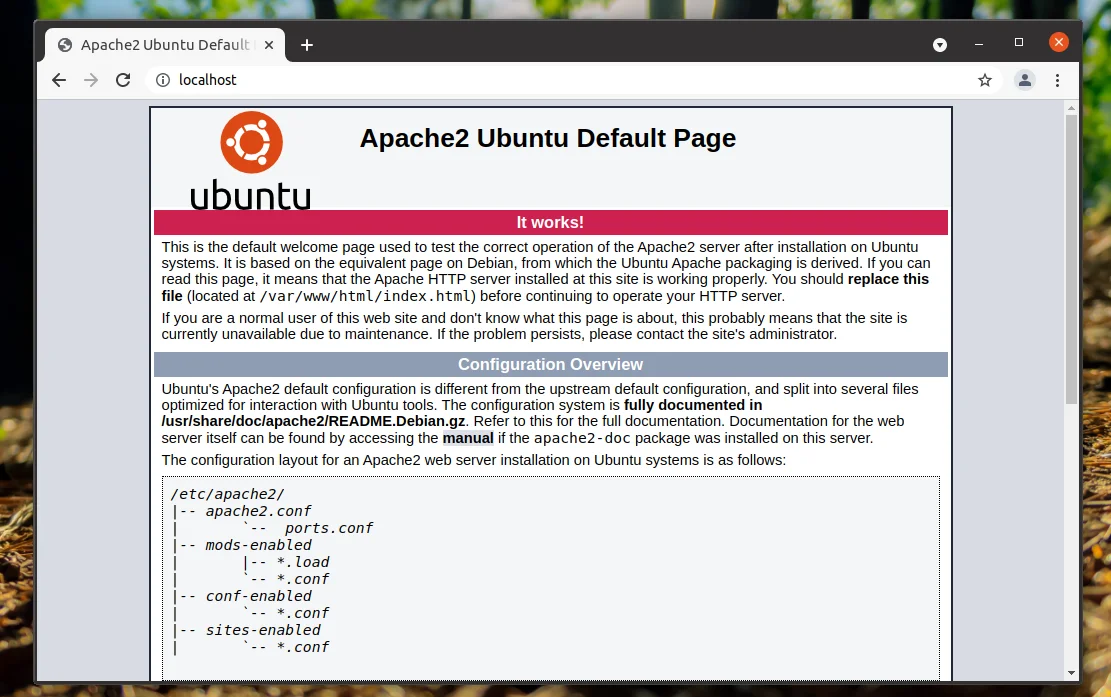Open the titlebar window menu arrow

click(x=939, y=44)
